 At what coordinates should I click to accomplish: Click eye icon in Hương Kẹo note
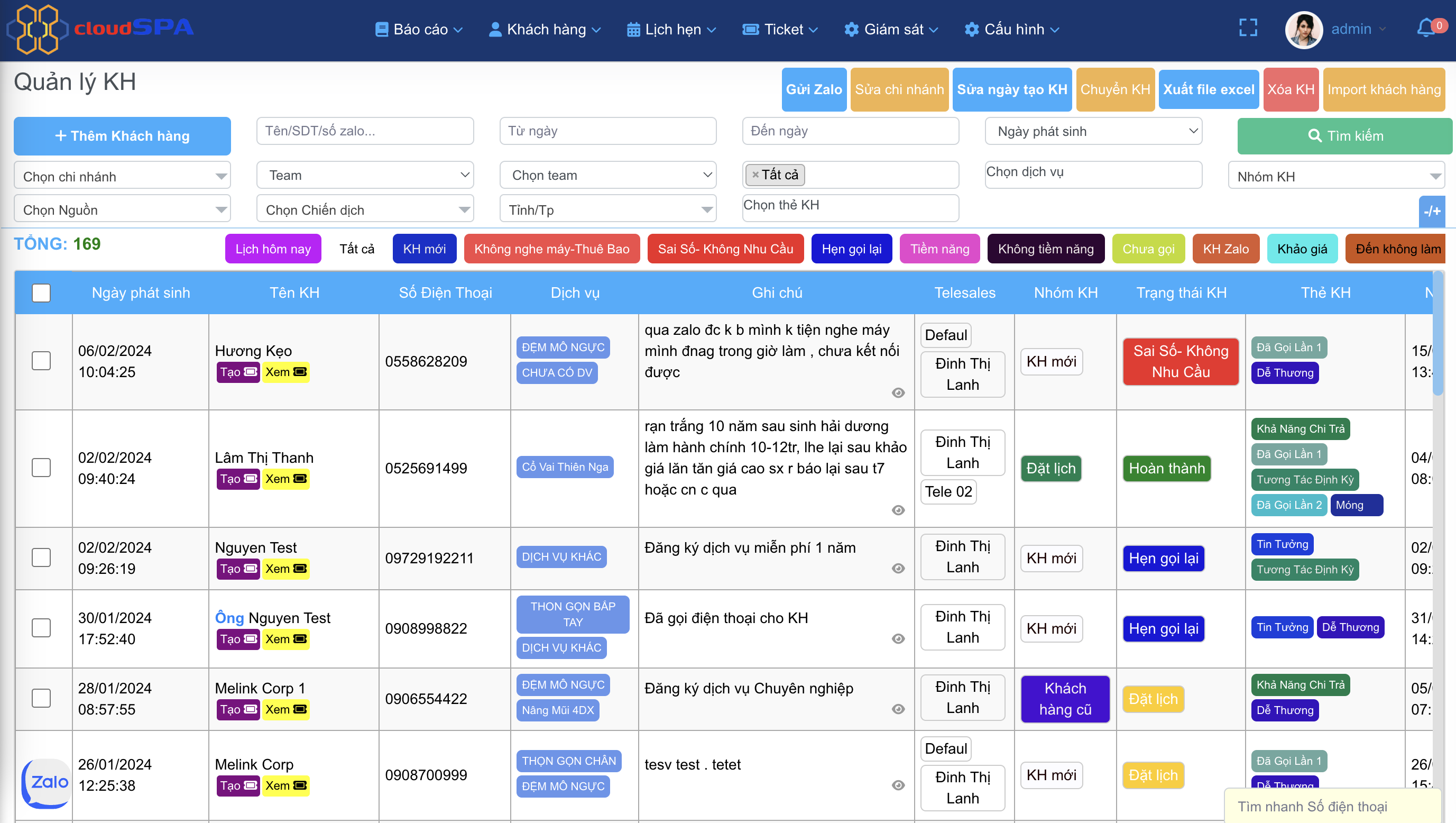tap(898, 392)
